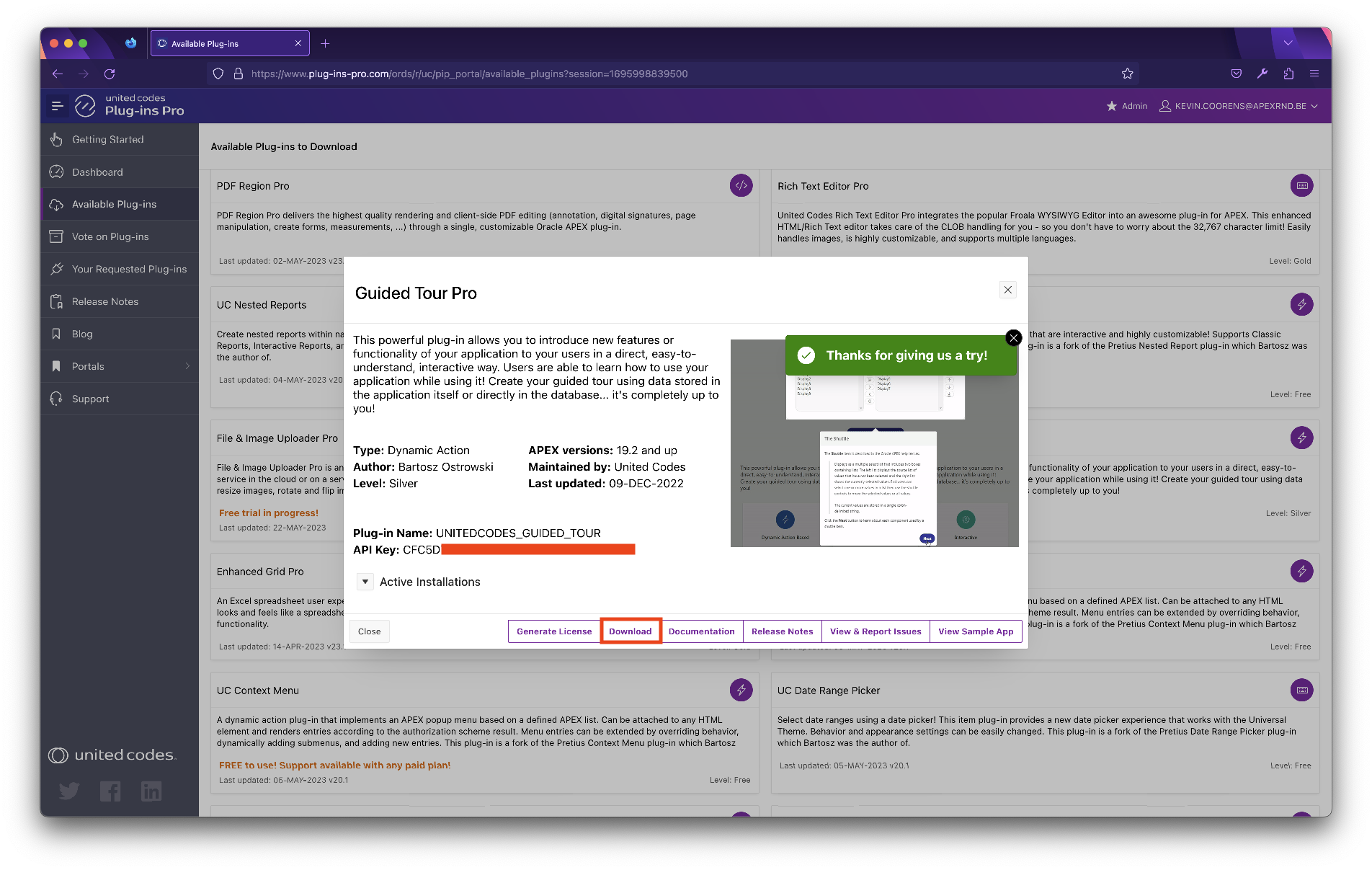The image size is (1372, 870).
Task: Click the tracking protection shield icon
Action: pyautogui.click(x=218, y=74)
